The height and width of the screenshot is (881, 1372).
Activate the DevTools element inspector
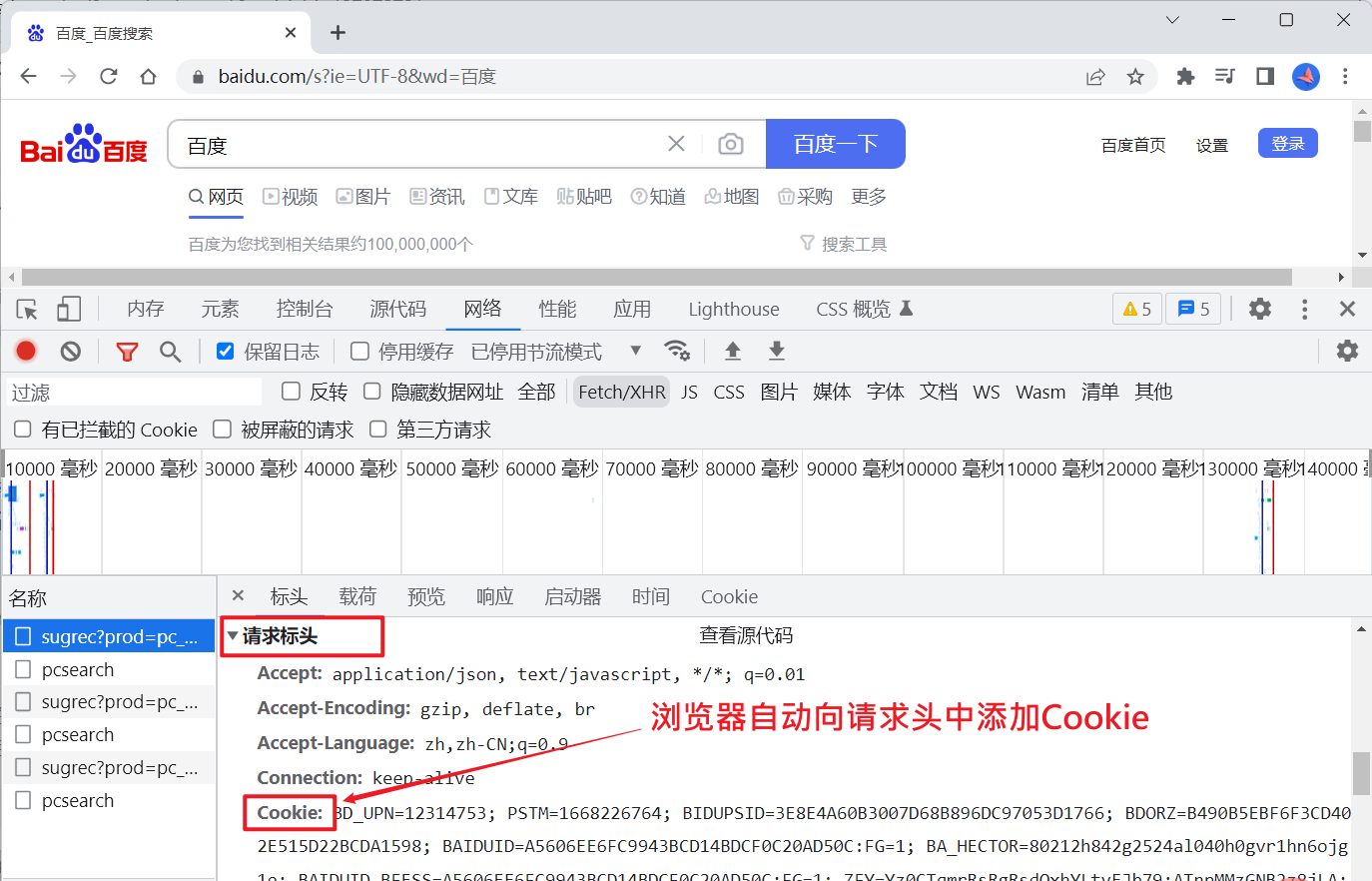pyautogui.click(x=27, y=309)
